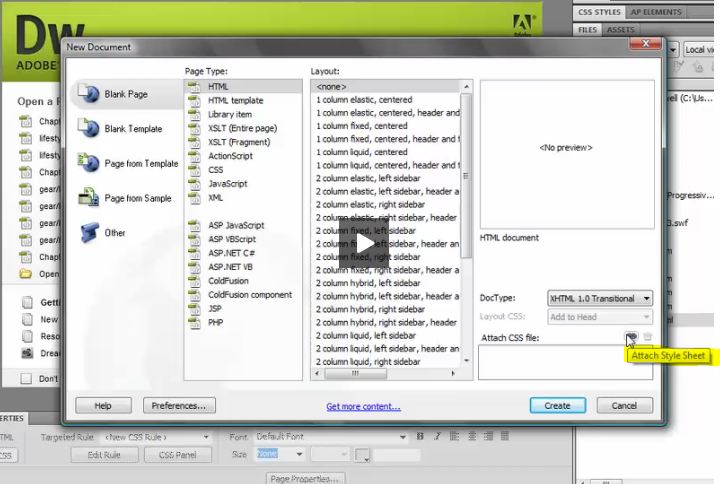The width and height of the screenshot is (720, 484).
Task: Click the video play button overlay
Action: (364, 243)
